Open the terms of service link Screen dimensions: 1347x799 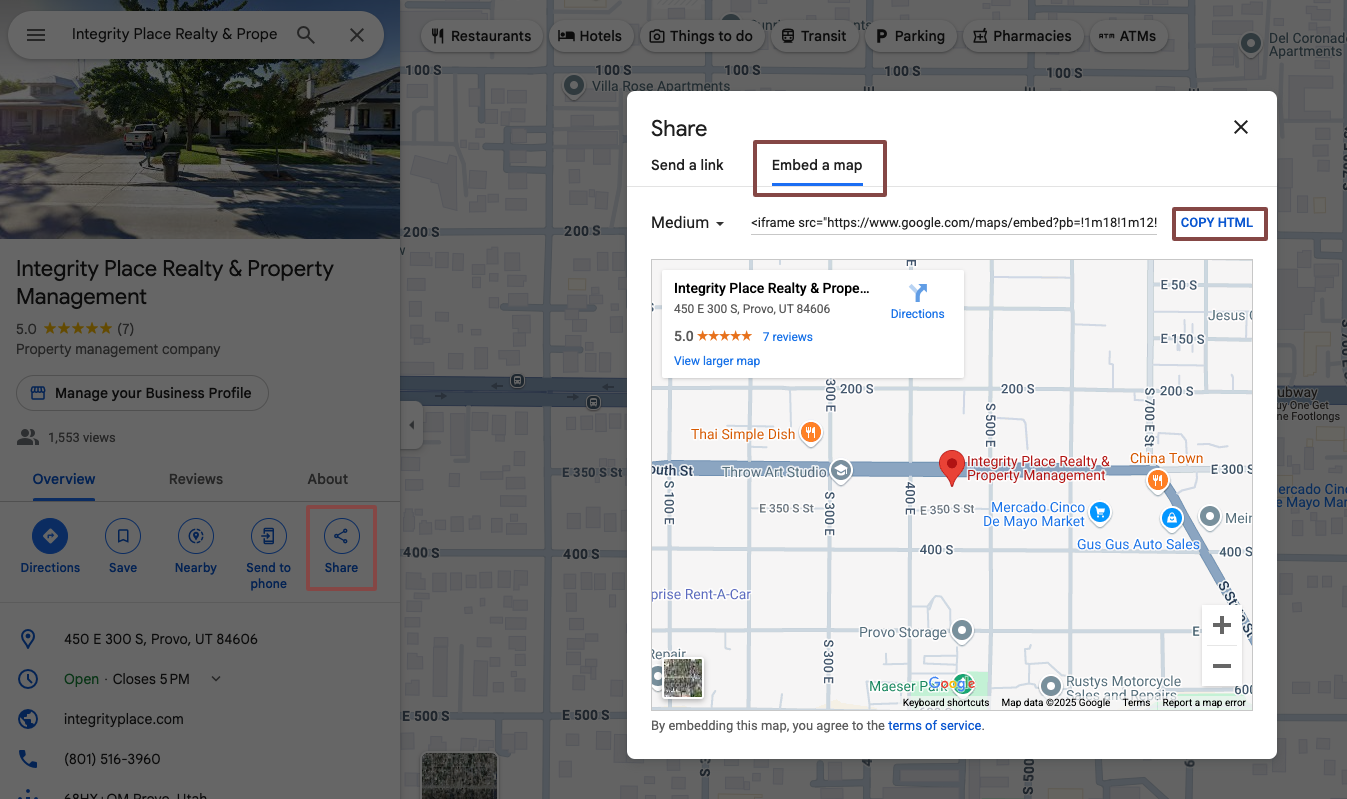(935, 726)
